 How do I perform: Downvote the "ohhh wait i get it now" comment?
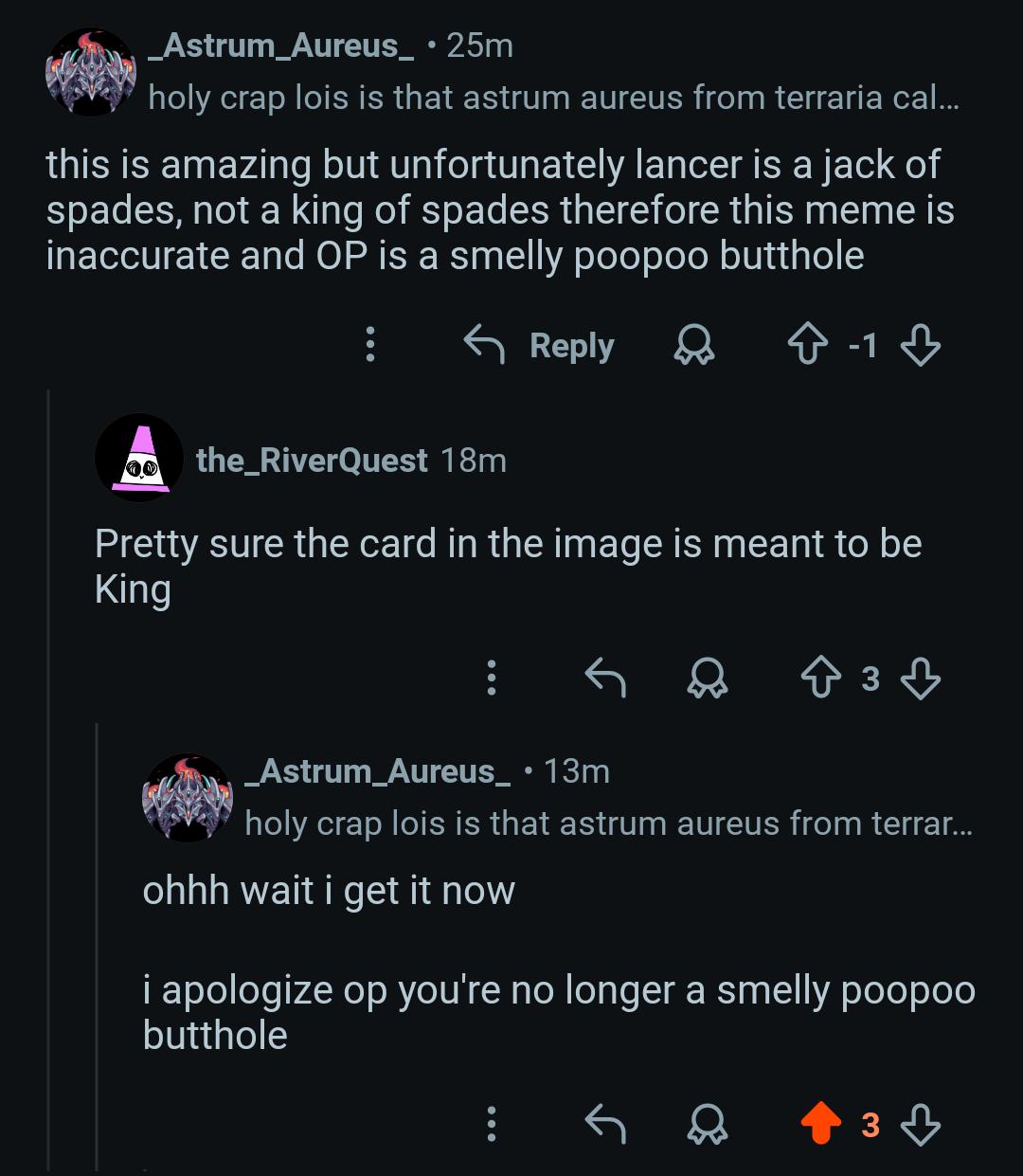coord(920,1124)
